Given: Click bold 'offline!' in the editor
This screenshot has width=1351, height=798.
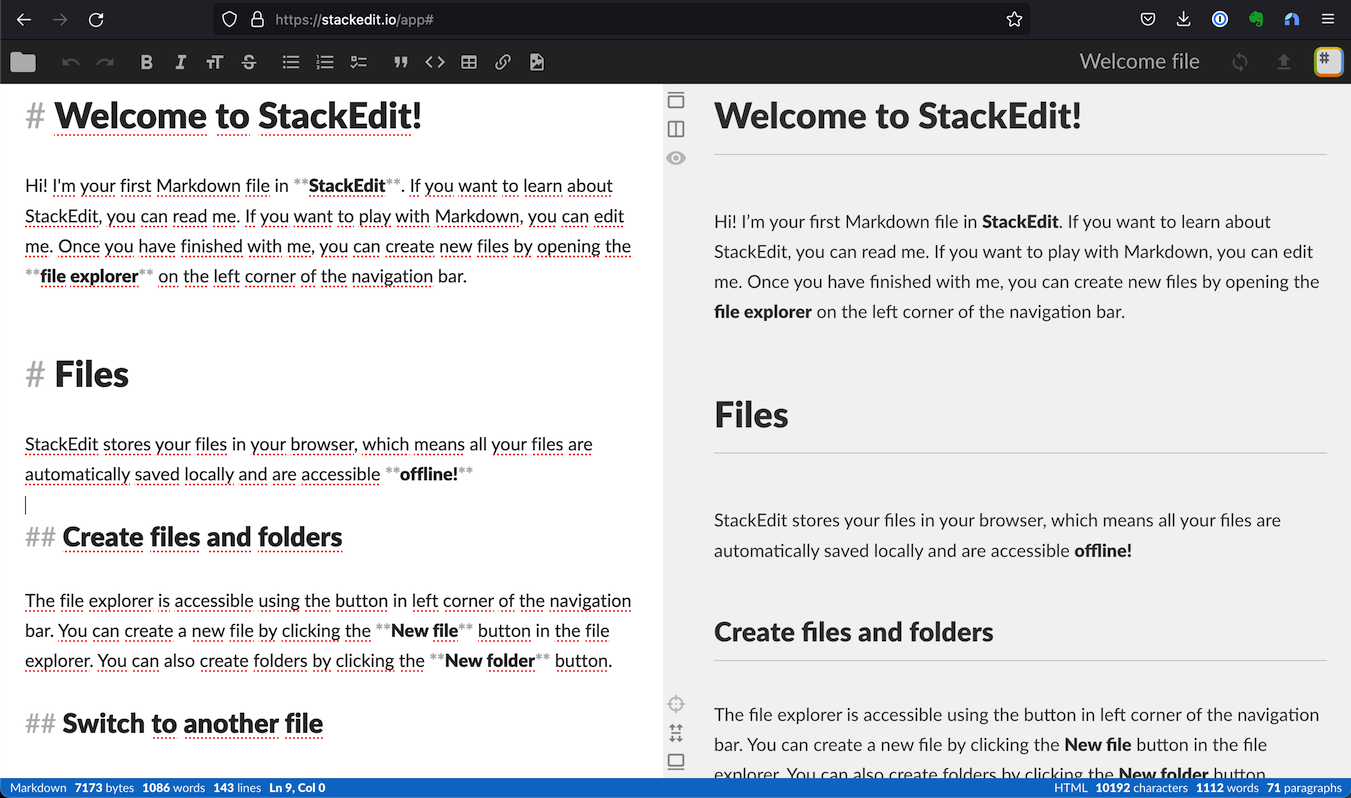Looking at the screenshot, I should (429, 474).
